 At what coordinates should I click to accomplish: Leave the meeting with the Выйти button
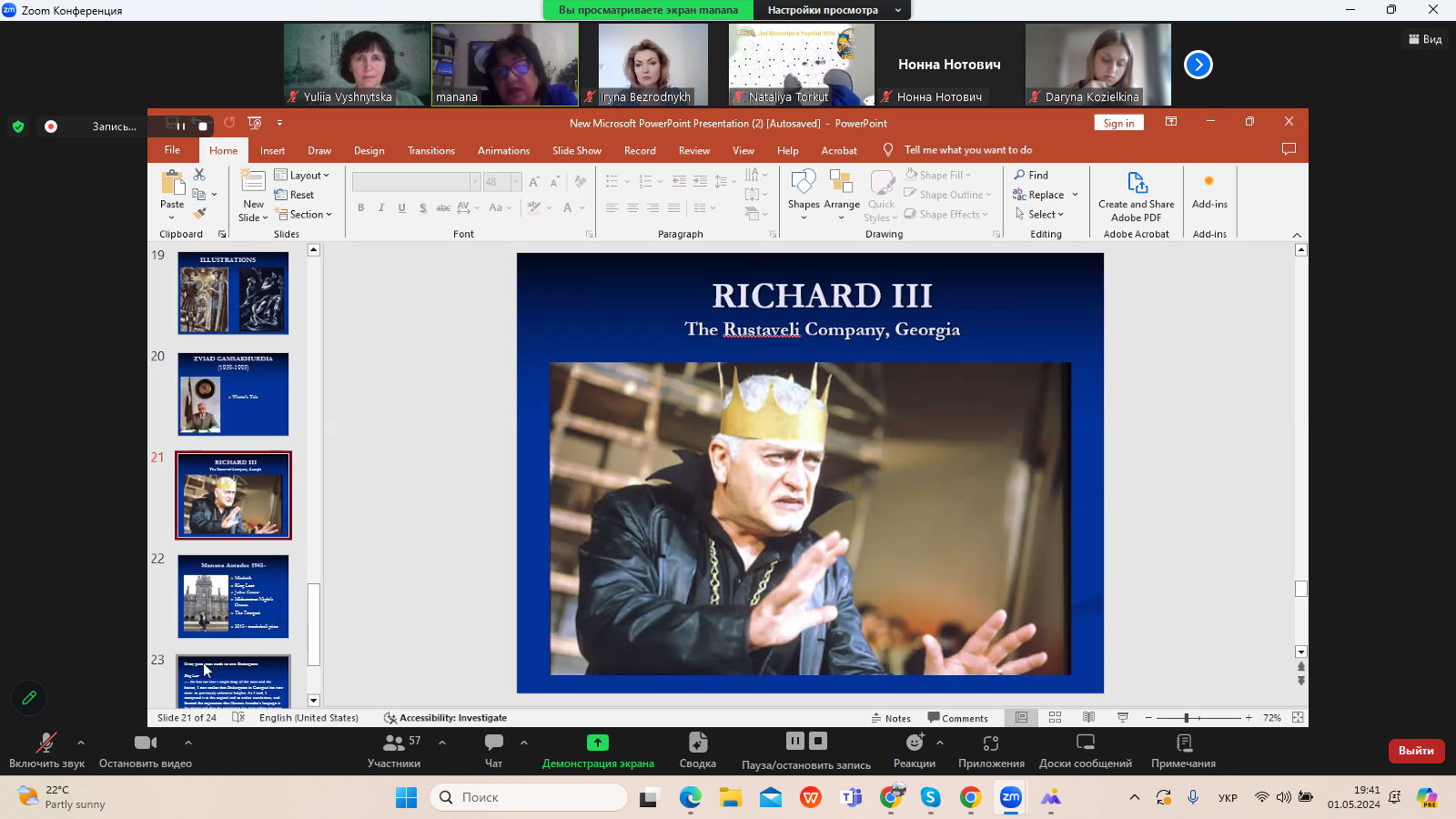pyautogui.click(x=1416, y=751)
